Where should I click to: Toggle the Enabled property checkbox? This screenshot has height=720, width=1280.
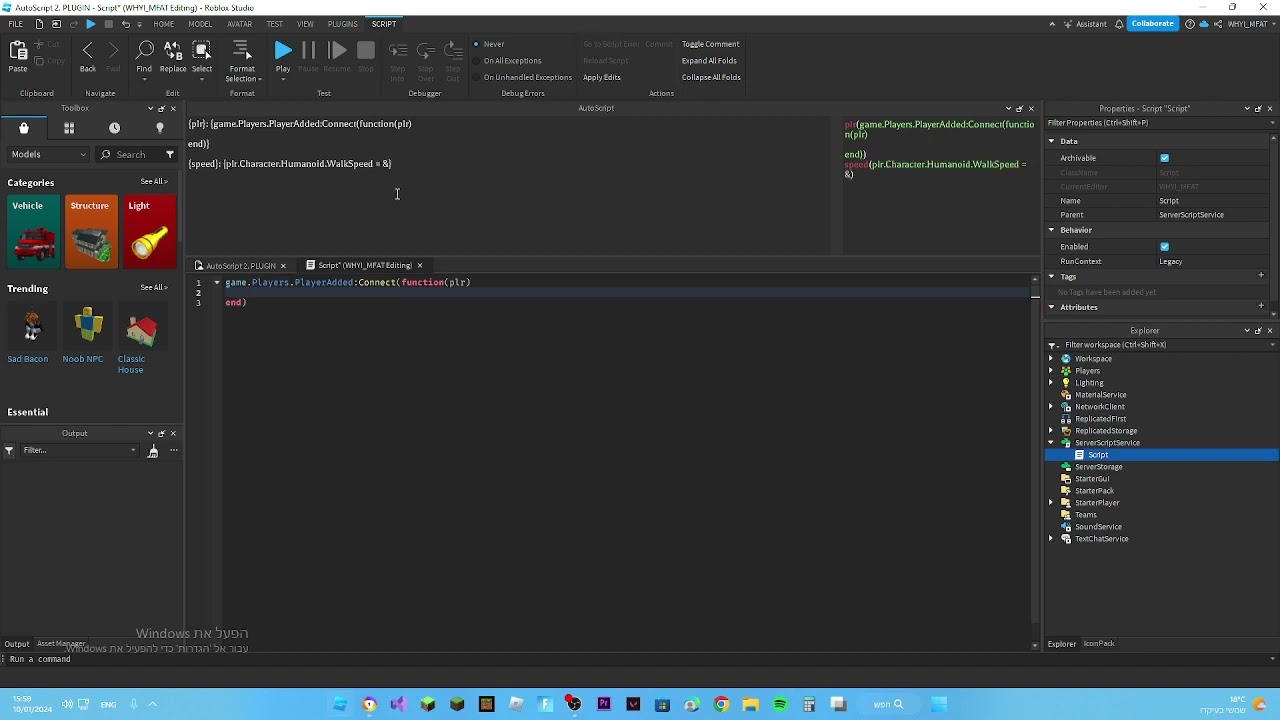(1164, 247)
